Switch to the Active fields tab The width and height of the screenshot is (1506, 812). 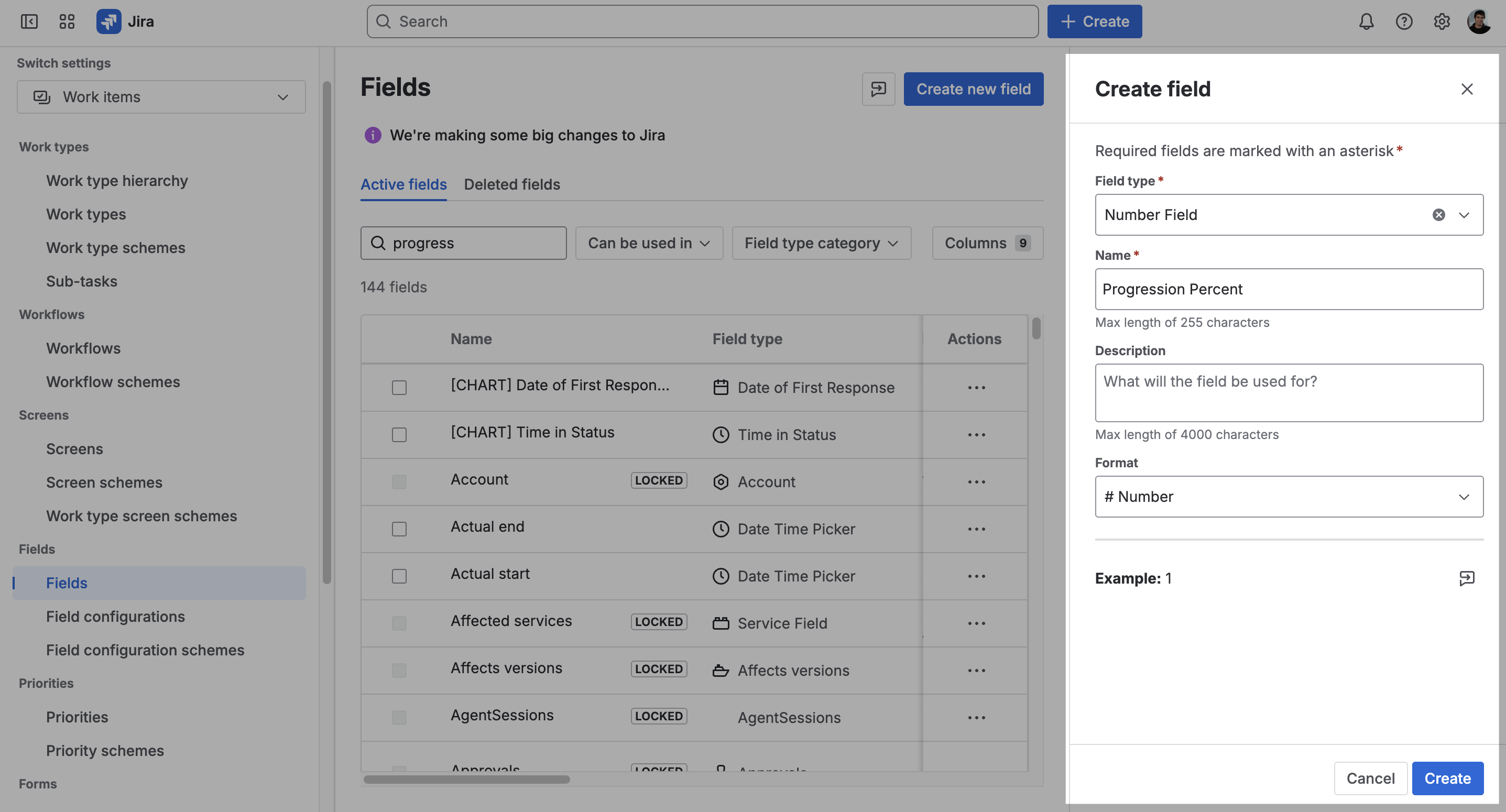click(x=403, y=185)
